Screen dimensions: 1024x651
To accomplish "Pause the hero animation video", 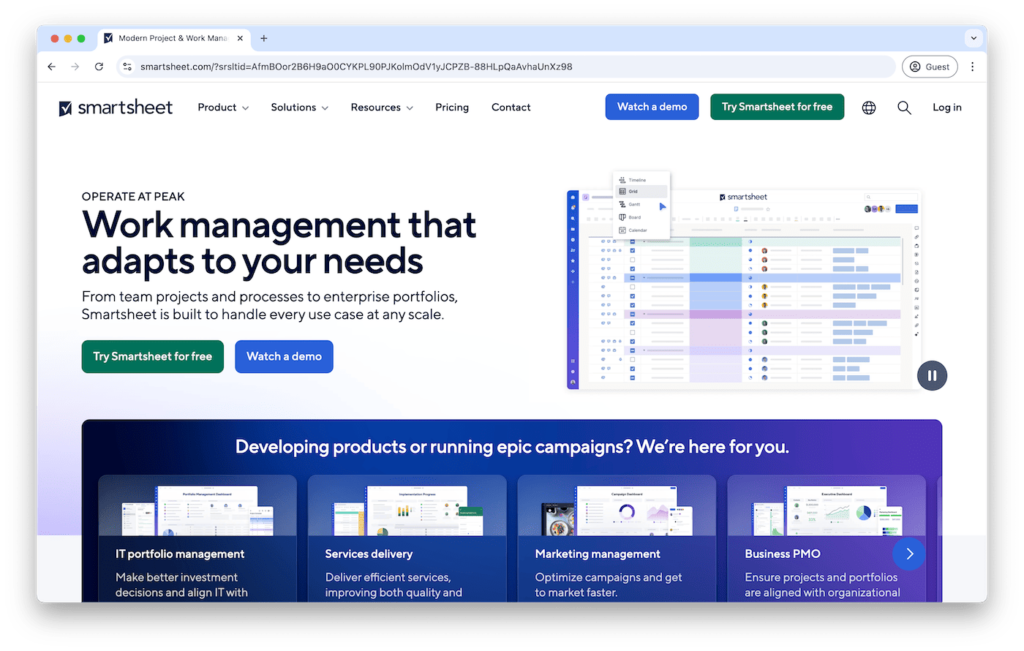I will point(931,376).
